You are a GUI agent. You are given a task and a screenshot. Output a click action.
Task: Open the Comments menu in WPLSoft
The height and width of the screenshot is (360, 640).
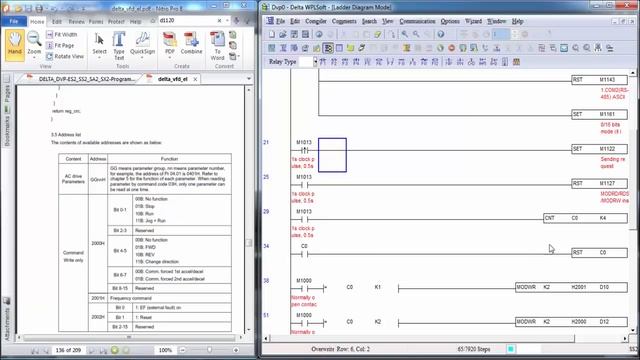(344, 21)
